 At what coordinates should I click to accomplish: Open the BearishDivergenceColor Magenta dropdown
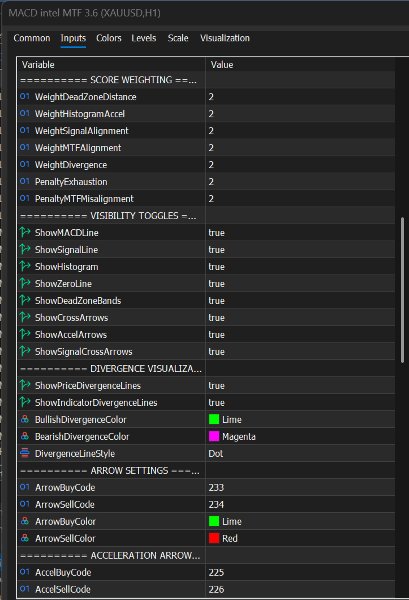coord(300,437)
